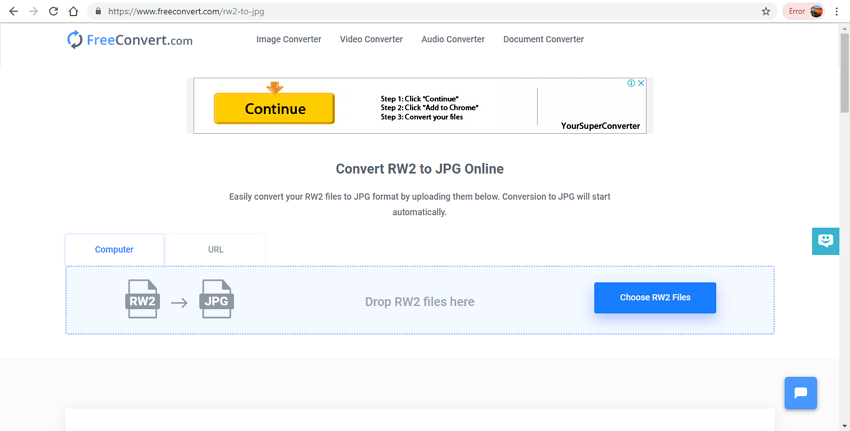Bookmark page with star icon
Image resolution: width=850 pixels, height=431 pixels.
click(766, 11)
